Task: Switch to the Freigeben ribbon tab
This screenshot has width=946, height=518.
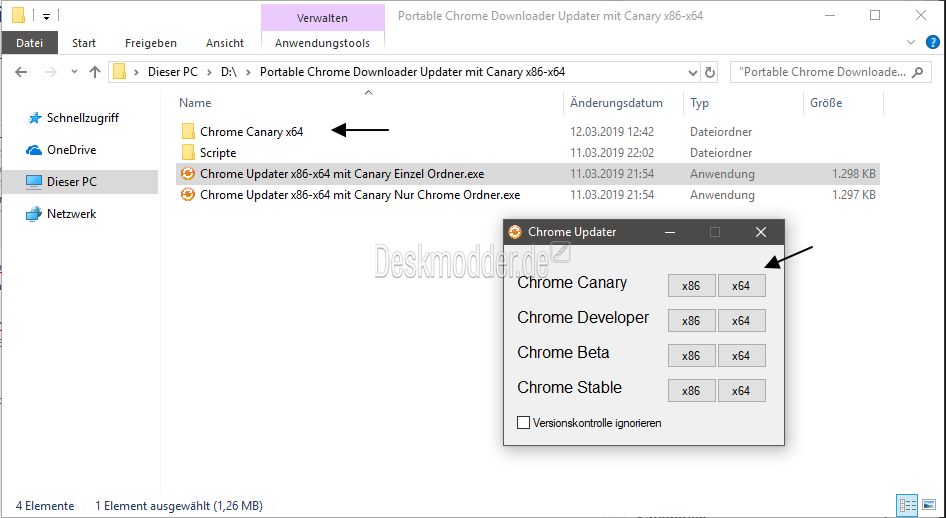Action: [151, 43]
